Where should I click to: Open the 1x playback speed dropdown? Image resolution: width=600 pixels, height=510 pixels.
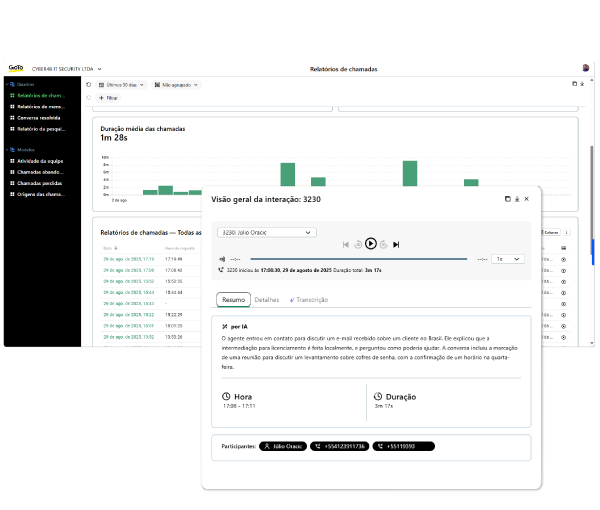[x=508, y=259]
